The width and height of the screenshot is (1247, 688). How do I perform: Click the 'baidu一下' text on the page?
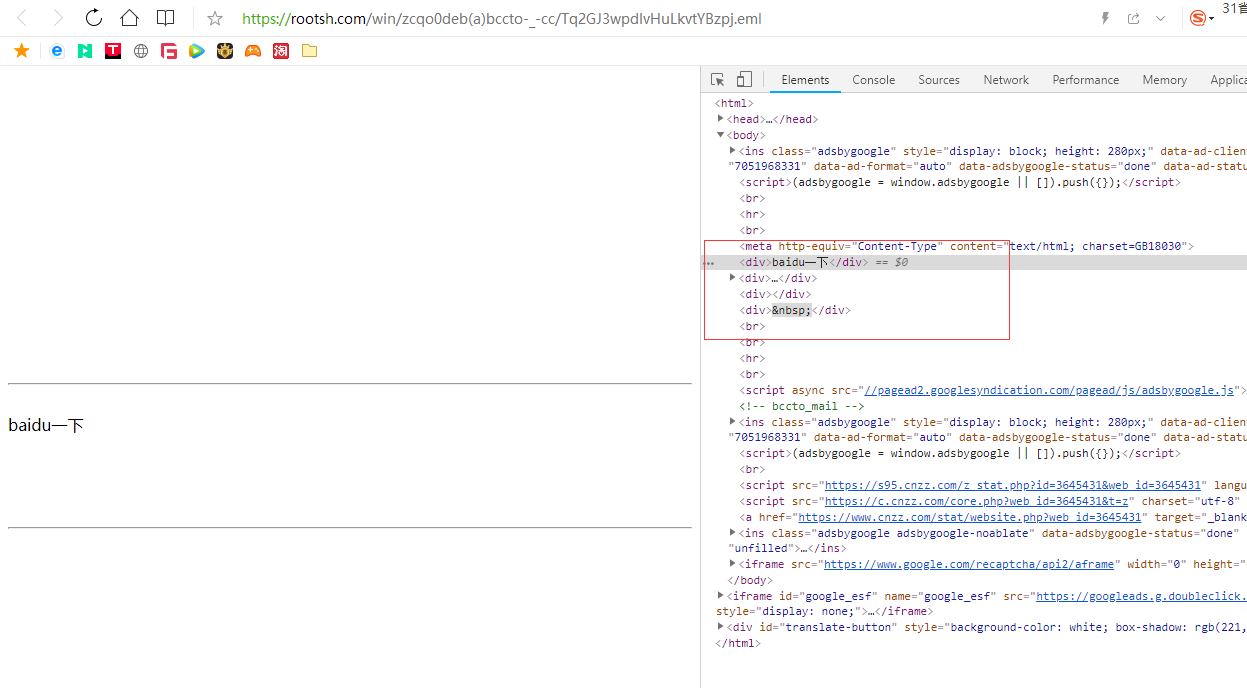[x=46, y=426]
